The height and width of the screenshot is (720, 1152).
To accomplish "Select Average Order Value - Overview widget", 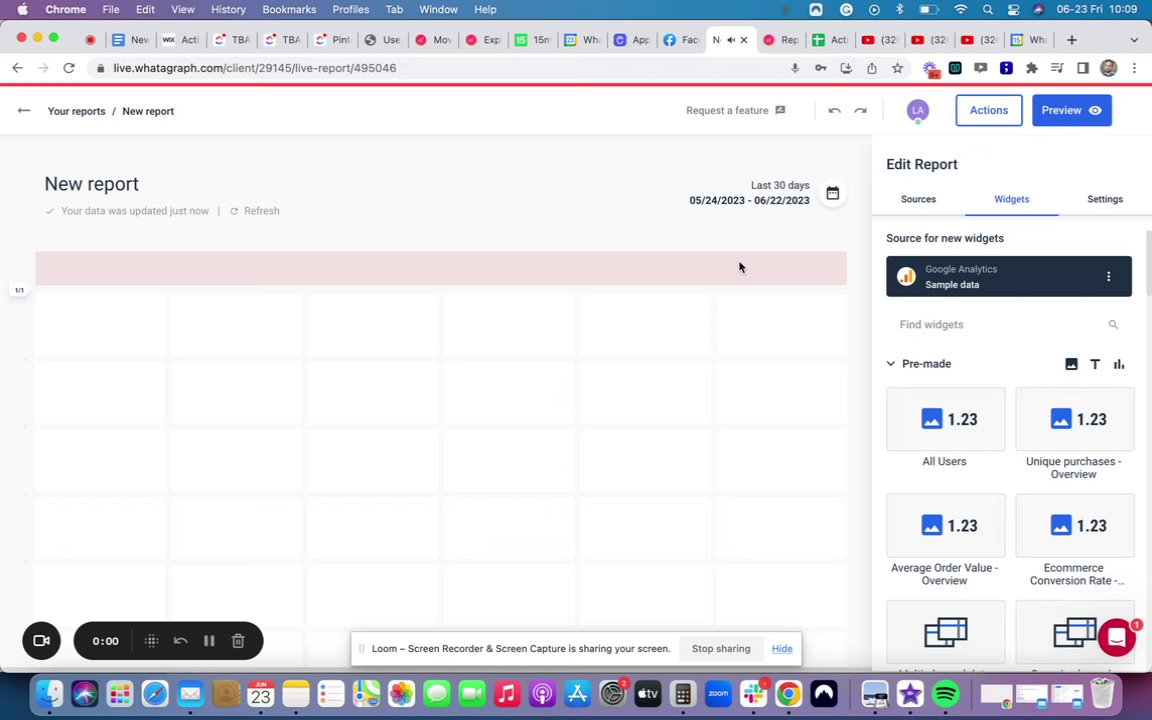I will pyautogui.click(x=946, y=525).
